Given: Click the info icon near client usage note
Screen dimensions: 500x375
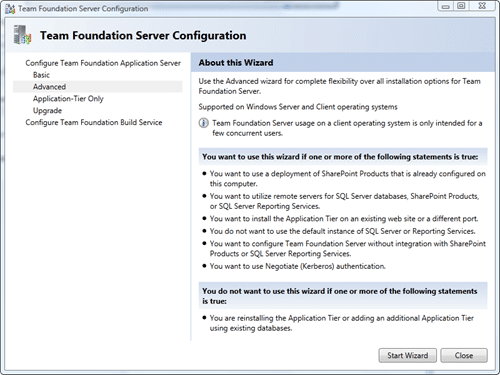Looking at the screenshot, I should point(203,123).
